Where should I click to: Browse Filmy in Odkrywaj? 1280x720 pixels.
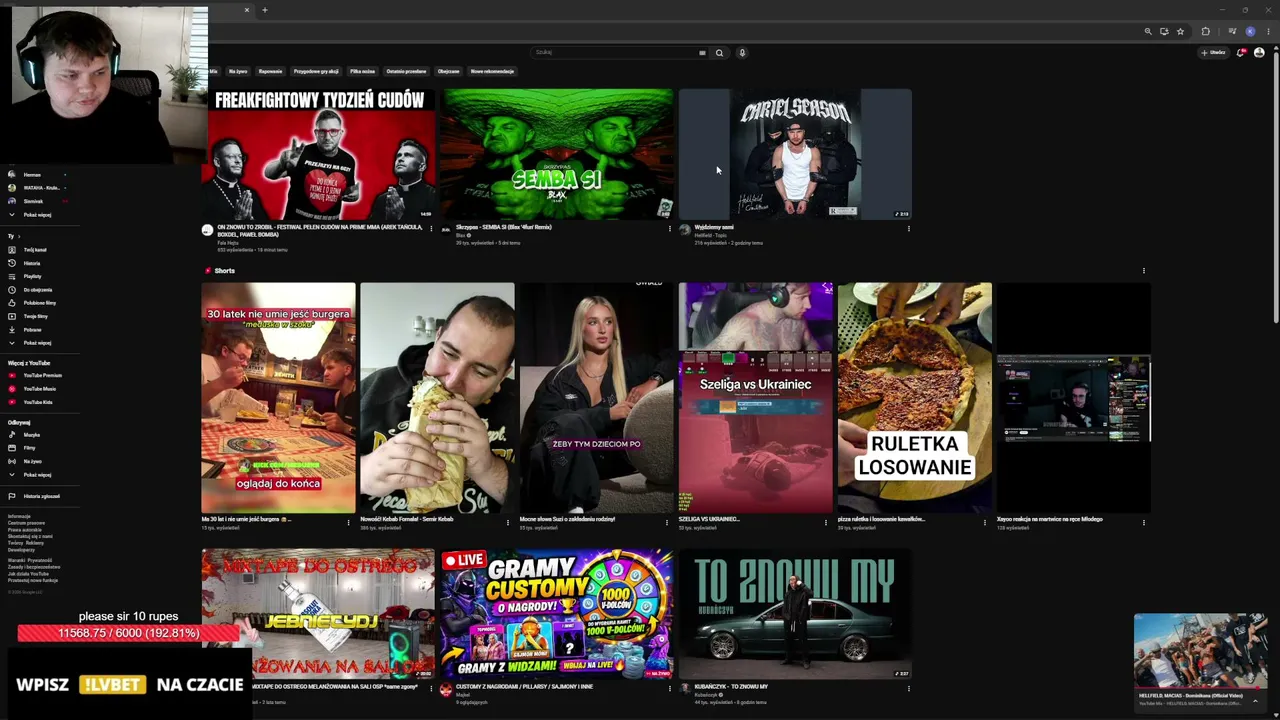(x=29, y=448)
